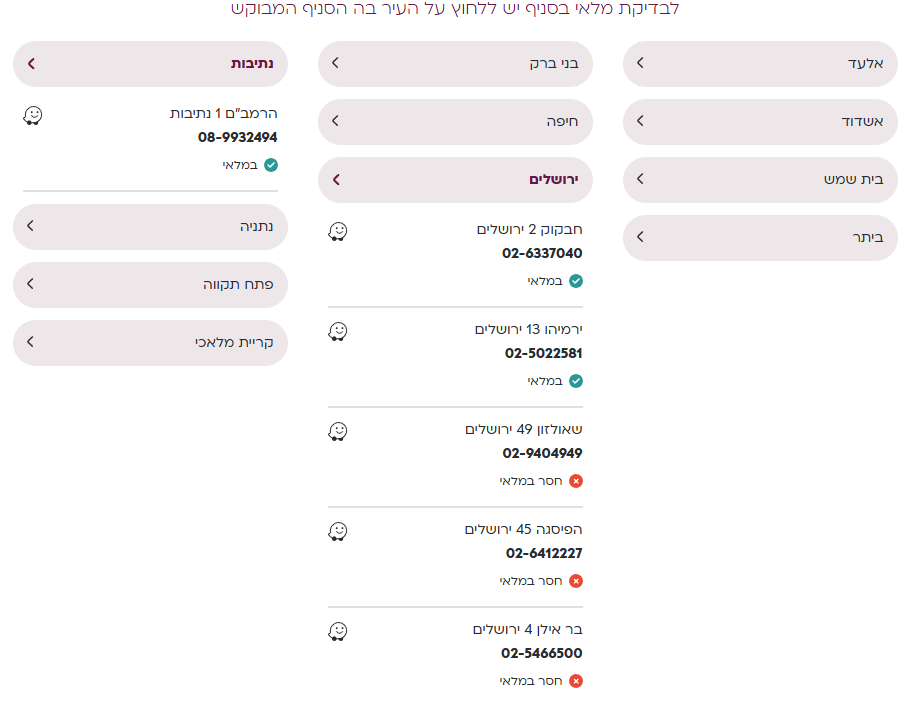This screenshot has width=919, height=703.
Task: Open Waze navigation for חבקוק 2 ירושלים
Action: (x=338, y=231)
